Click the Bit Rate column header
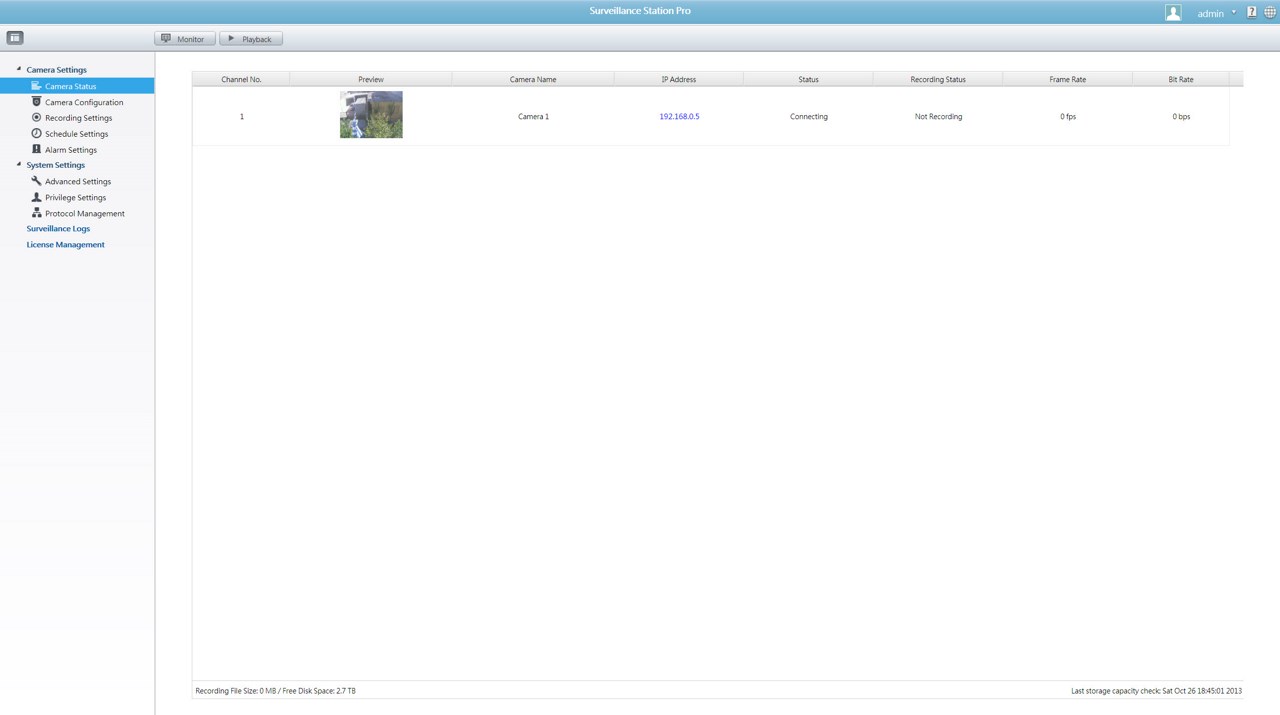The image size is (1280, 715). (1181, 79)
